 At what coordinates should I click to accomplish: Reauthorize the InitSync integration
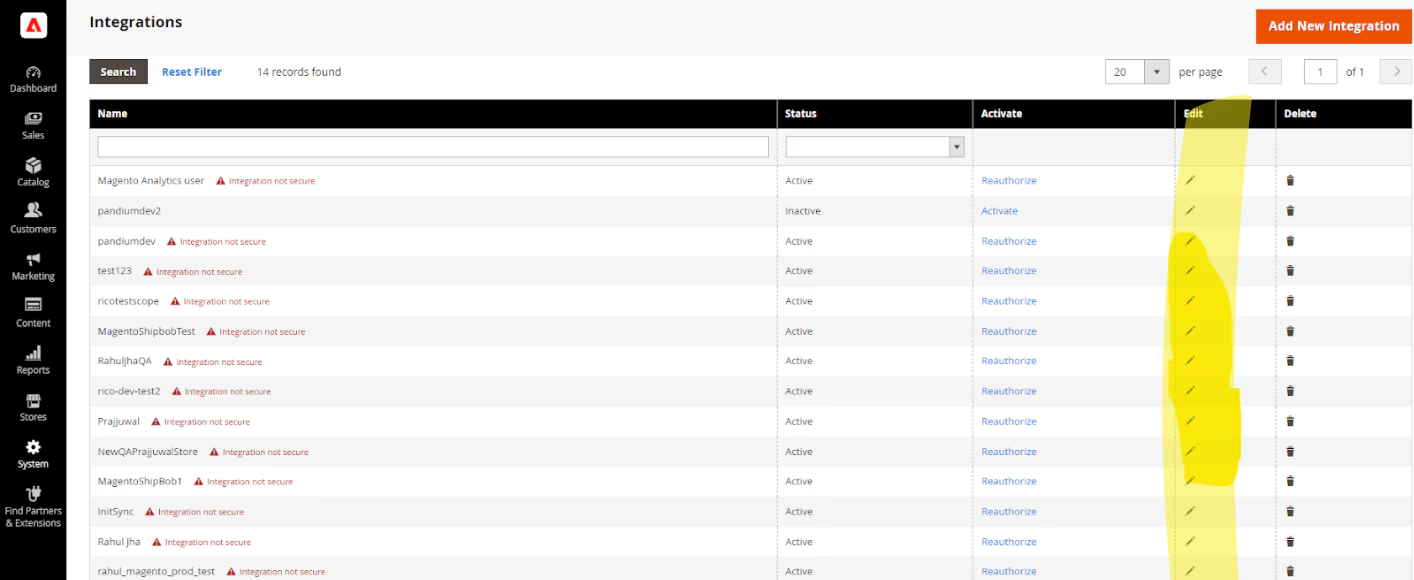(x=1008, y=511)
